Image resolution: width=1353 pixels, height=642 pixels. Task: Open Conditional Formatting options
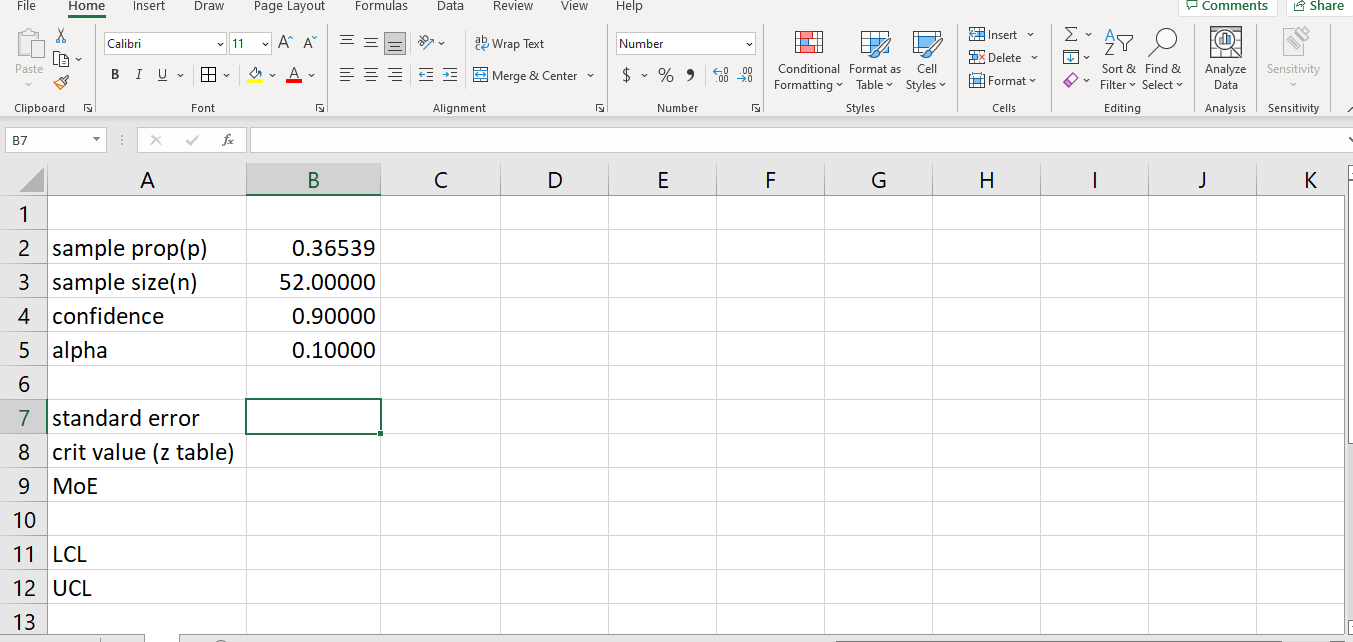[808, 60]
